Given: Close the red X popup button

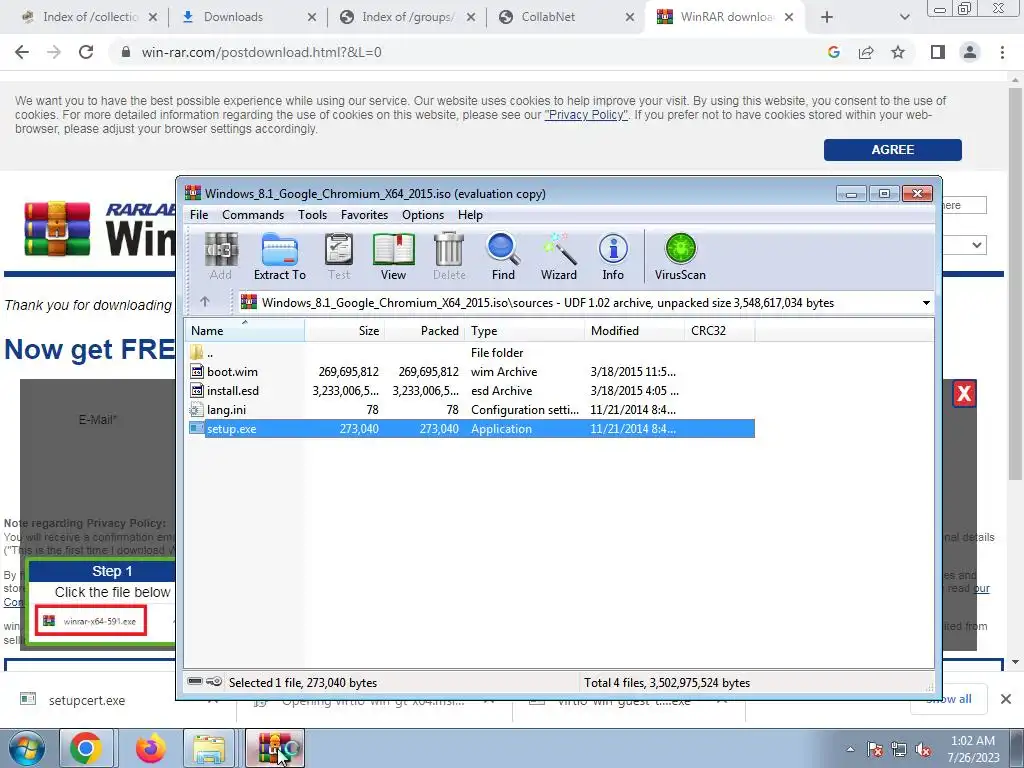Looking at the screenshot, I should pos(964,393).
